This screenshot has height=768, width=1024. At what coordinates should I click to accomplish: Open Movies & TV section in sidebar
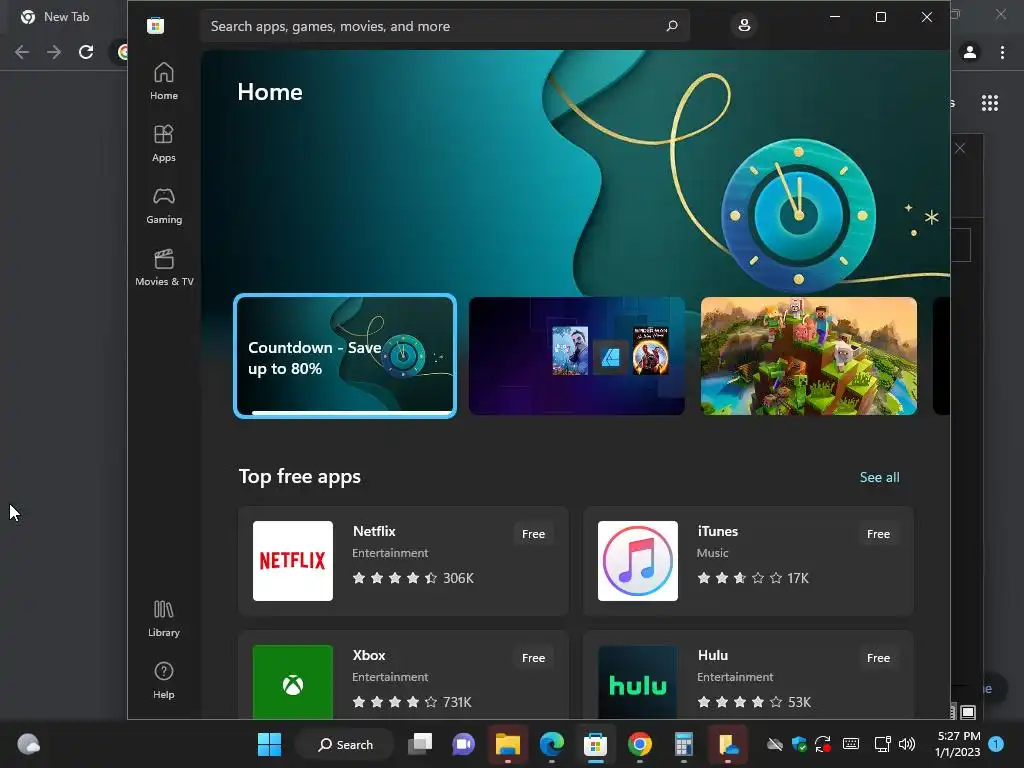(163, 267)
